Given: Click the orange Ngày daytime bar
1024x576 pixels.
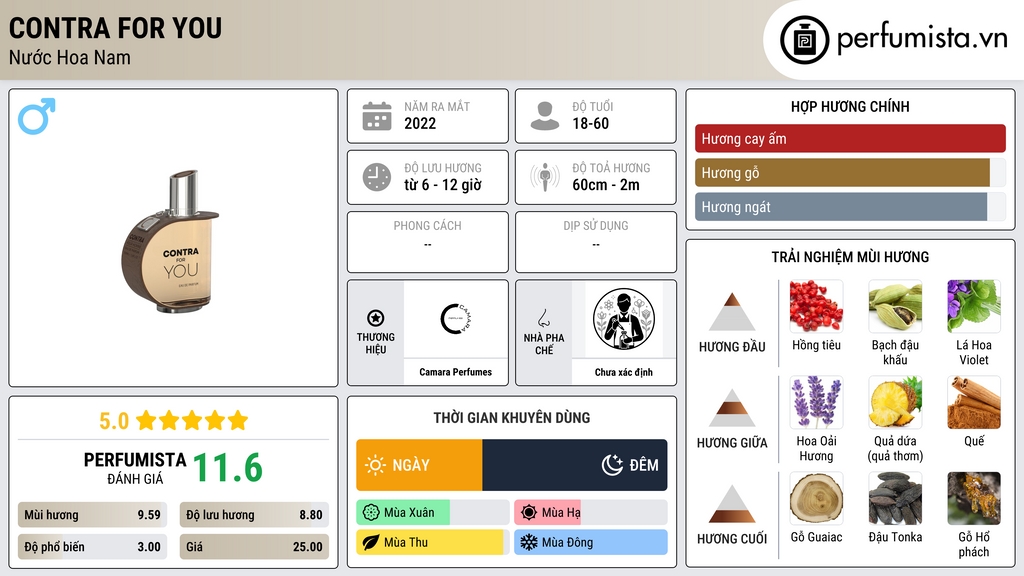Looking at the screenshot, I should point(419,465).
